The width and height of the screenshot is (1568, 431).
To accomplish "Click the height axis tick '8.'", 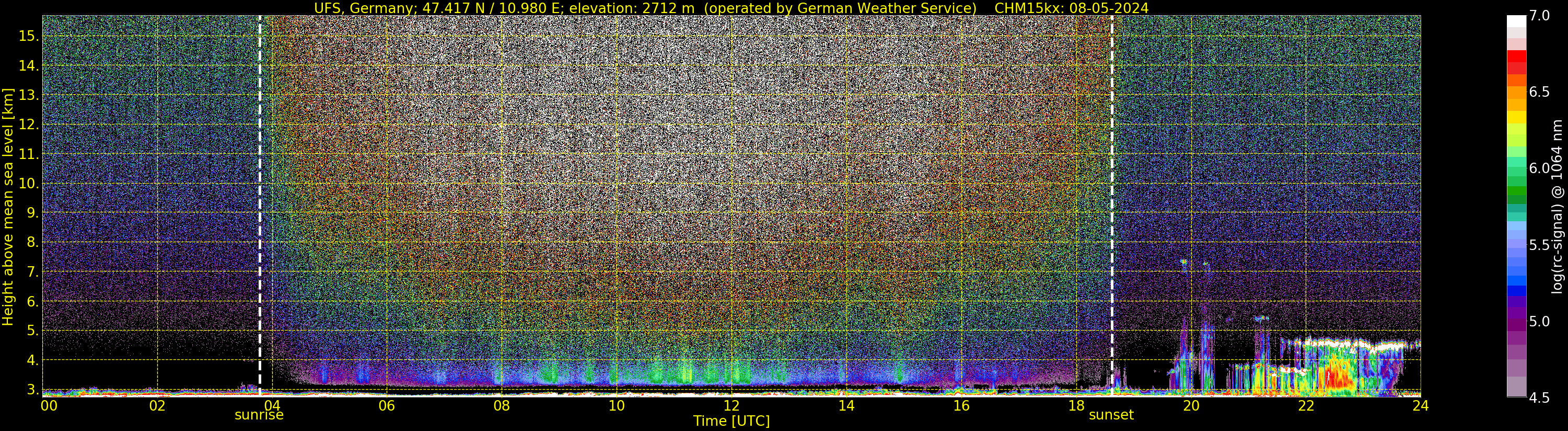I will pos(32,242).
